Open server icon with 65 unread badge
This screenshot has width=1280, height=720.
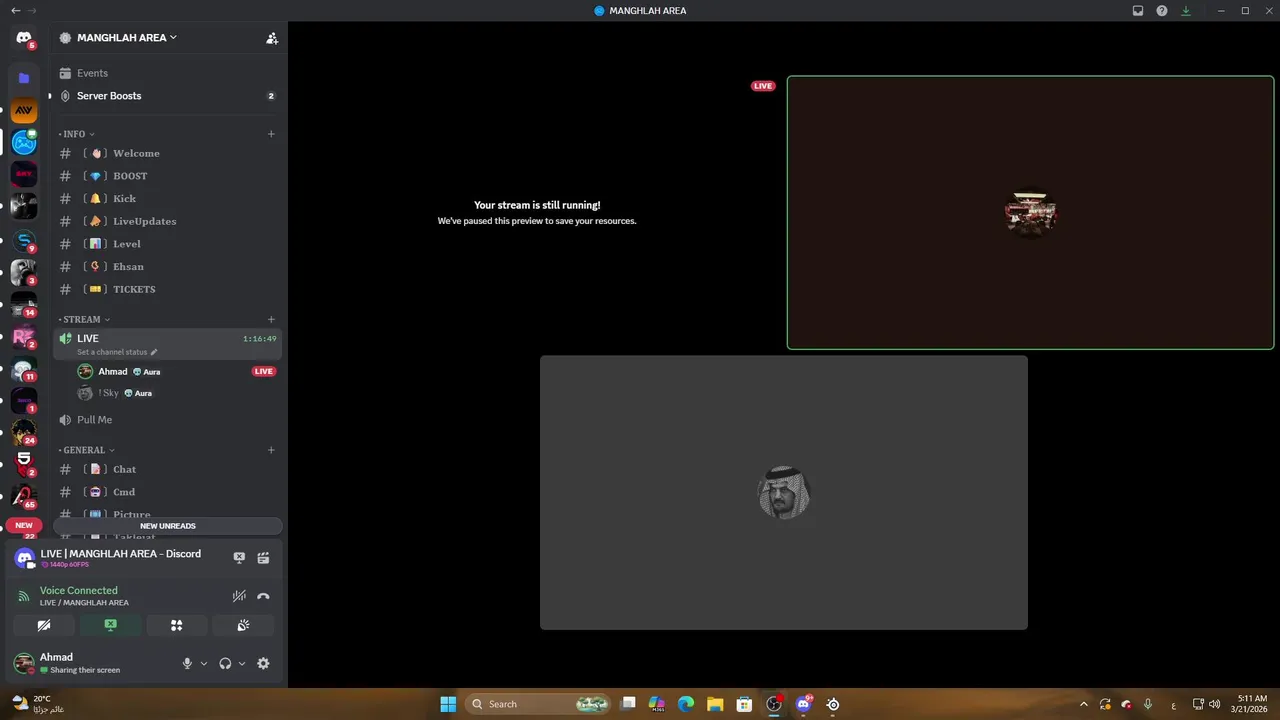(24, 496)
